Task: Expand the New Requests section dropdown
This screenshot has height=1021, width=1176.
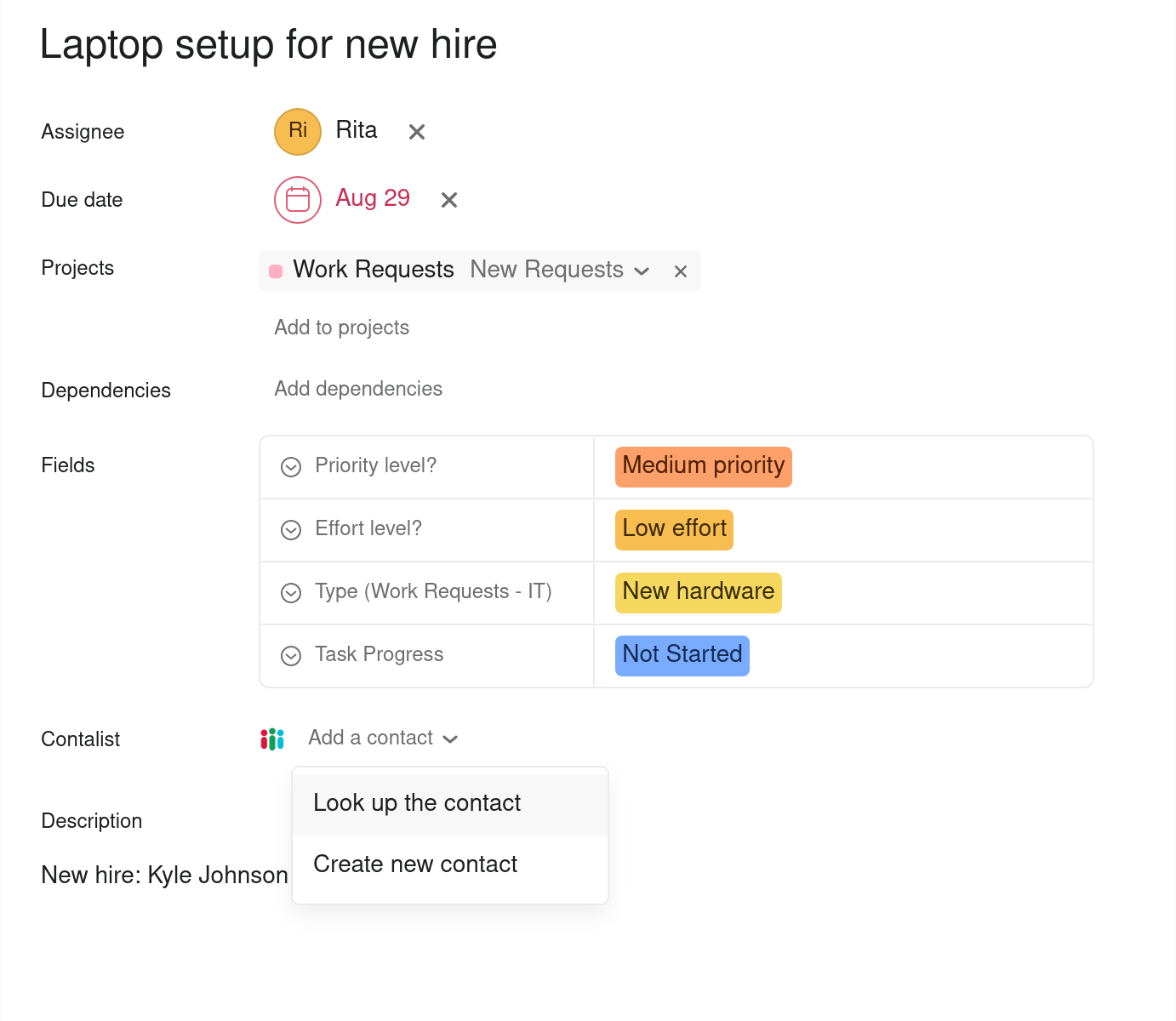Action: [x=642, y=271]
